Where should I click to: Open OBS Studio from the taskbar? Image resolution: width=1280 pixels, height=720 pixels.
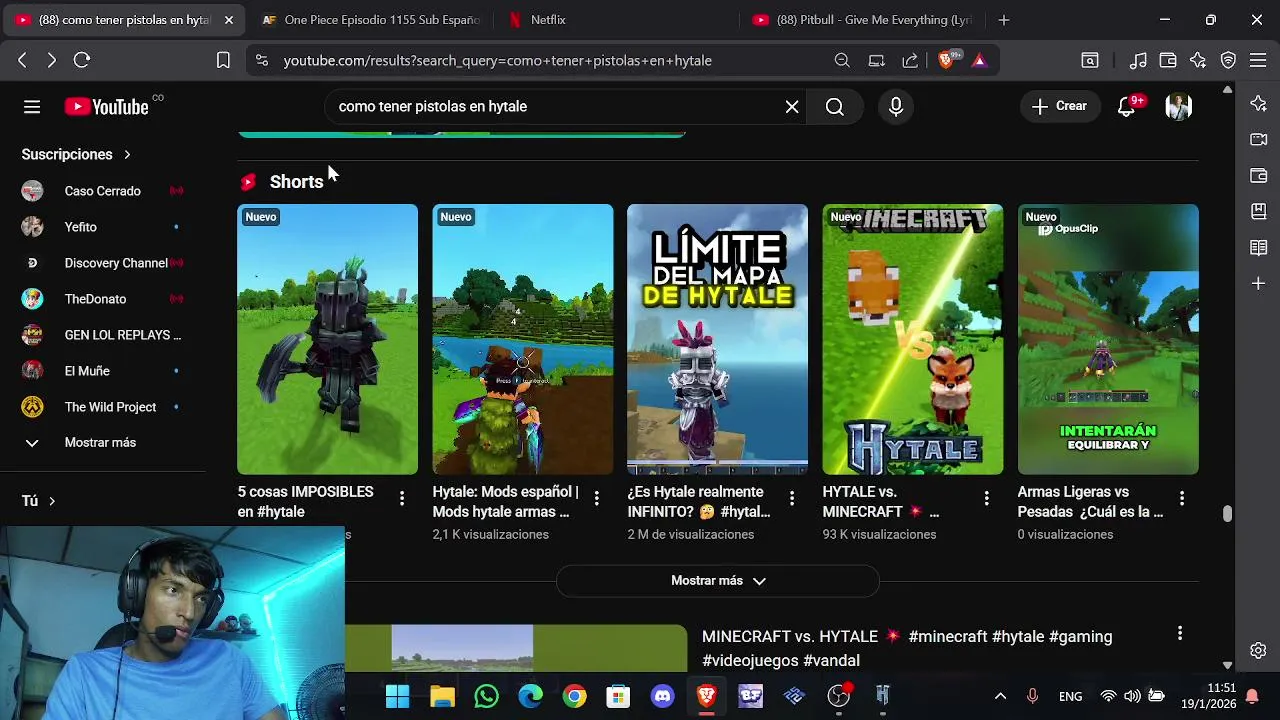coord(838,696)
